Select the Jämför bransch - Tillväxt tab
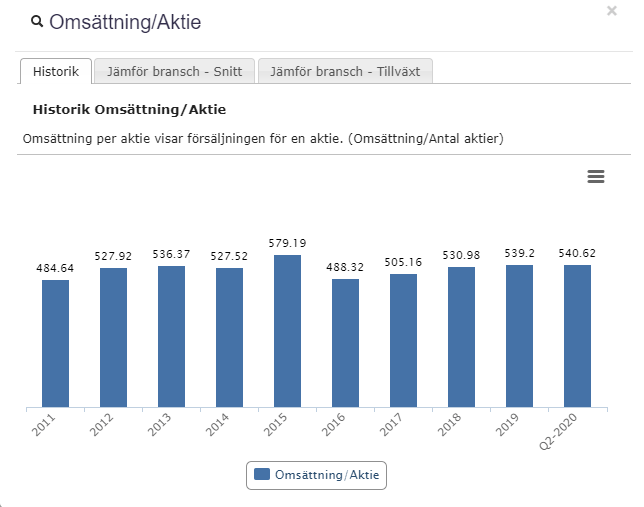The image size is (644, 507). [x=345, y=72]
